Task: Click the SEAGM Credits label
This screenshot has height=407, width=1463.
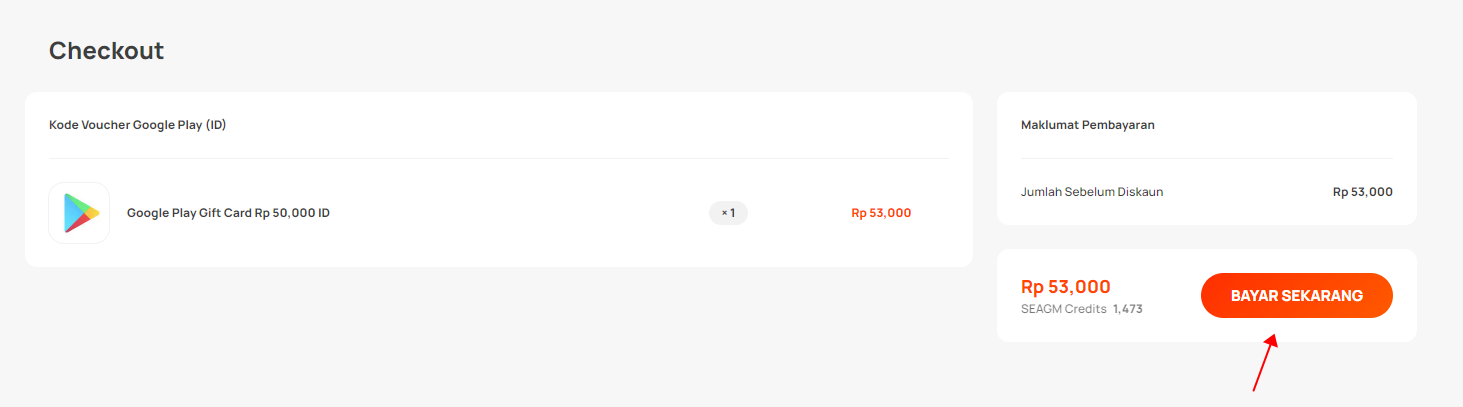Action: (x=1064, y=309)
